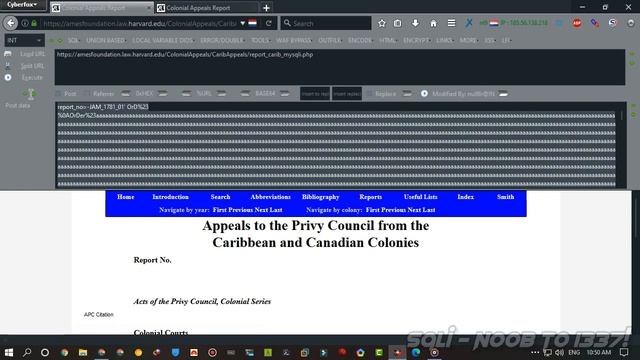Screen dimensions: 640x360
Task: Go back with the browser back arrow
Action: point(11,23)
